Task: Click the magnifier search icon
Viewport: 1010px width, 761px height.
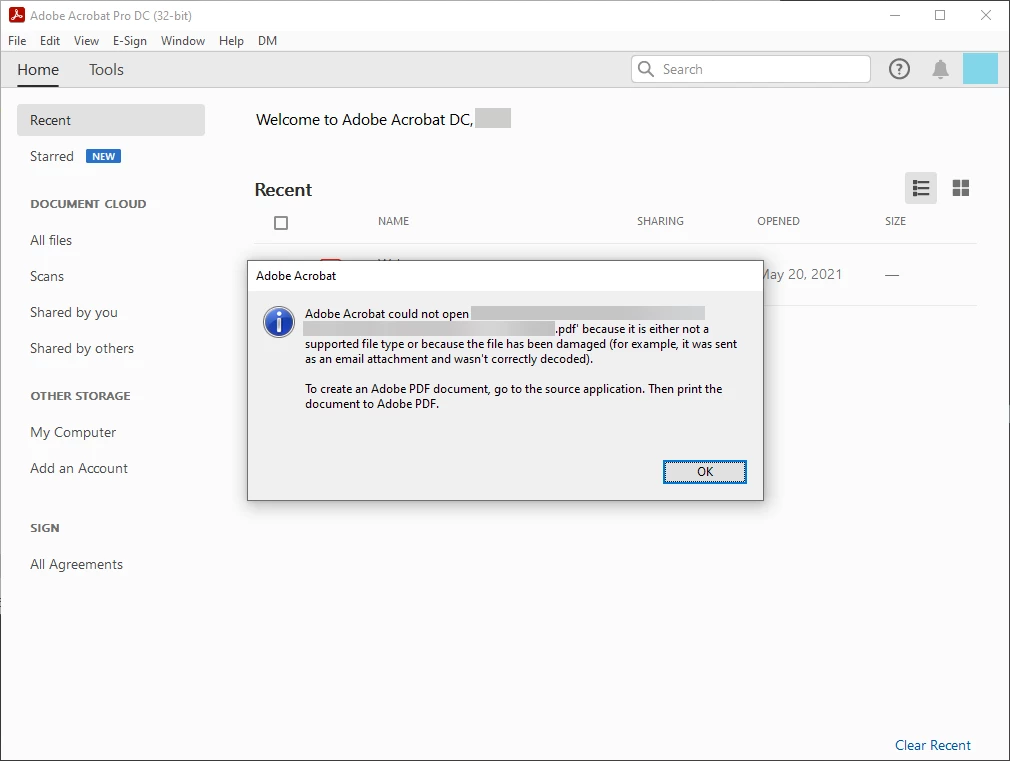Action: point(645,68)
